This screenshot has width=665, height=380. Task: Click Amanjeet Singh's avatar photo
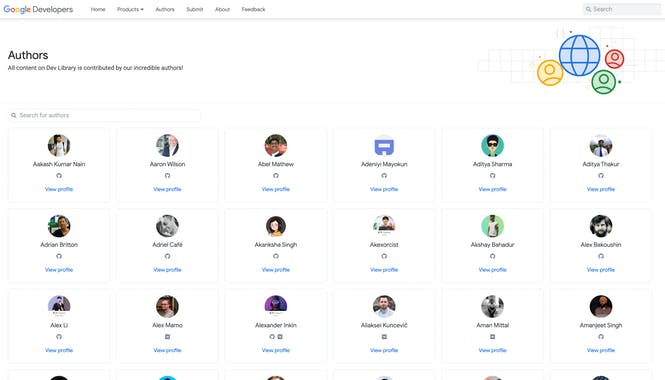[x=601, y=307]
